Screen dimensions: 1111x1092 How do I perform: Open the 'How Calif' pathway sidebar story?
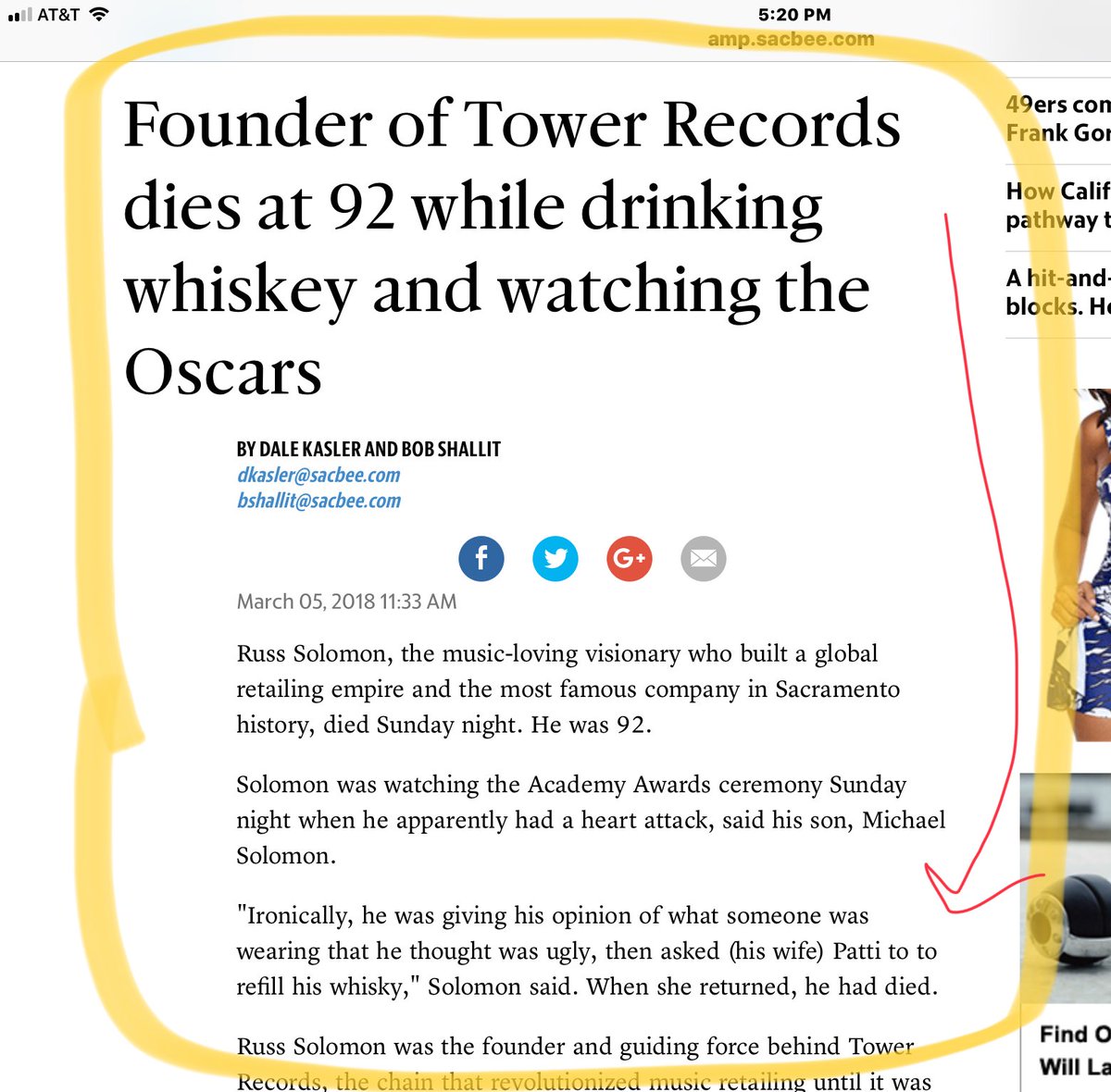tap(1057, 205)
